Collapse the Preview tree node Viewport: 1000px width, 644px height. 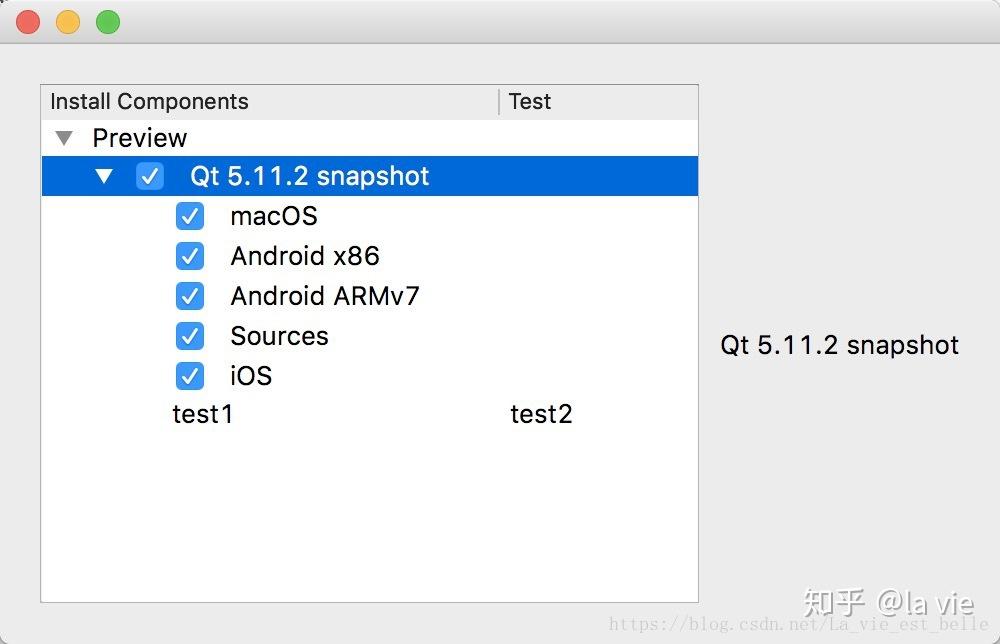[65, 138]
